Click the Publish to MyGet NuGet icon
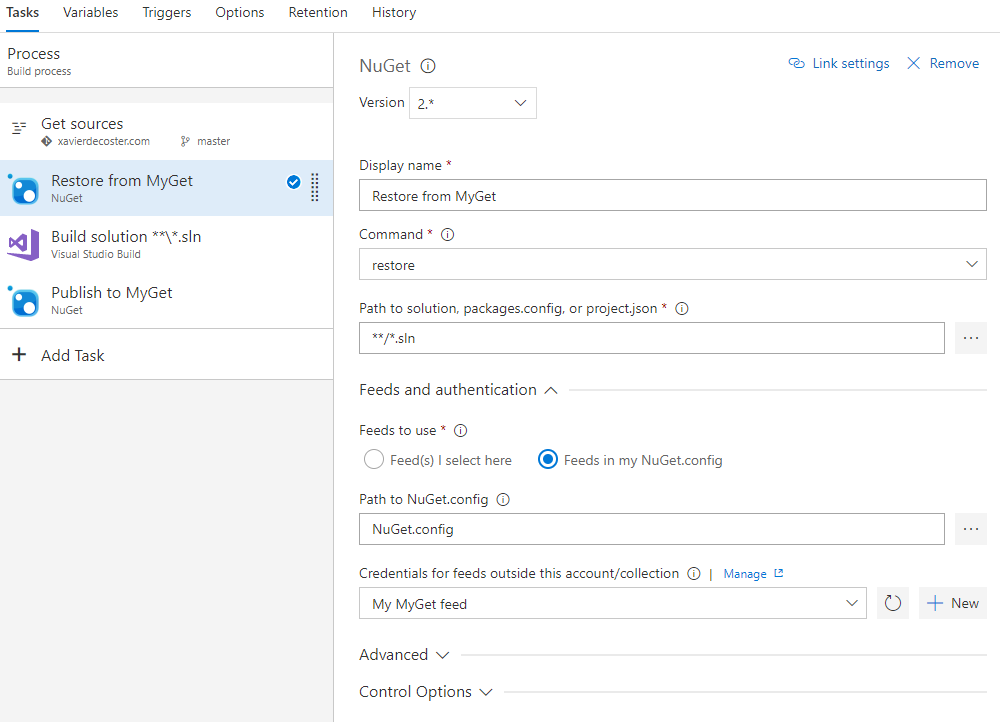 (x=24, y=300)
